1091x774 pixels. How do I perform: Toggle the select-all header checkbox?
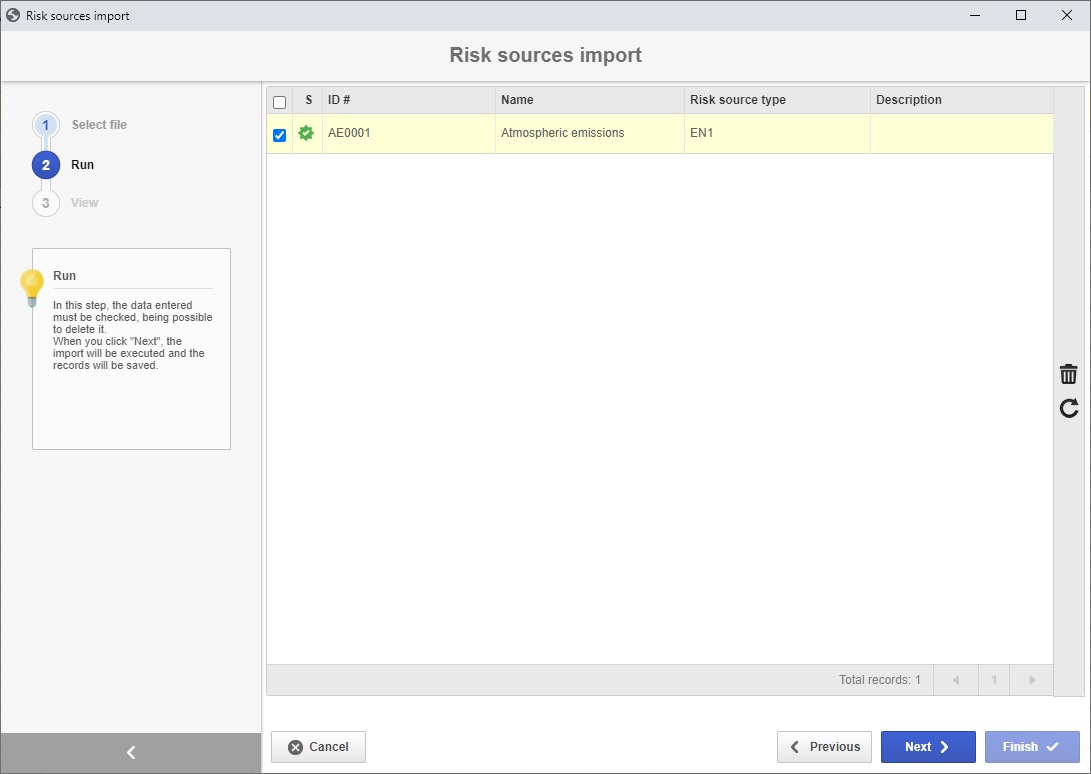point(280,102)
